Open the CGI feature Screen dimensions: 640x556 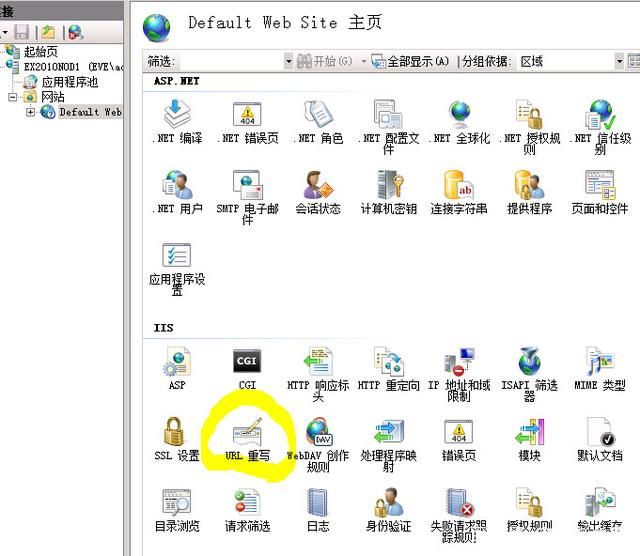click(247, 368)
